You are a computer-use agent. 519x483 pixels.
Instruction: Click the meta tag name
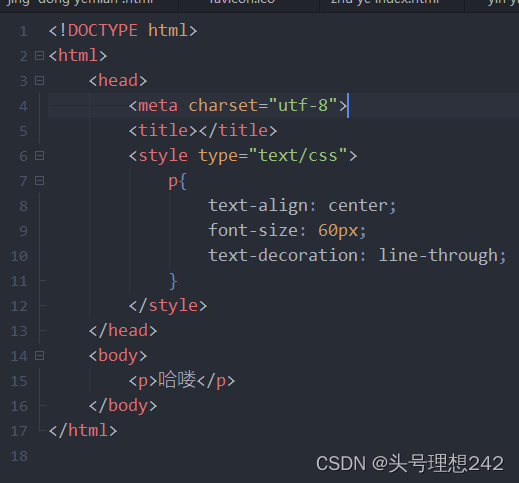[158, 106]
